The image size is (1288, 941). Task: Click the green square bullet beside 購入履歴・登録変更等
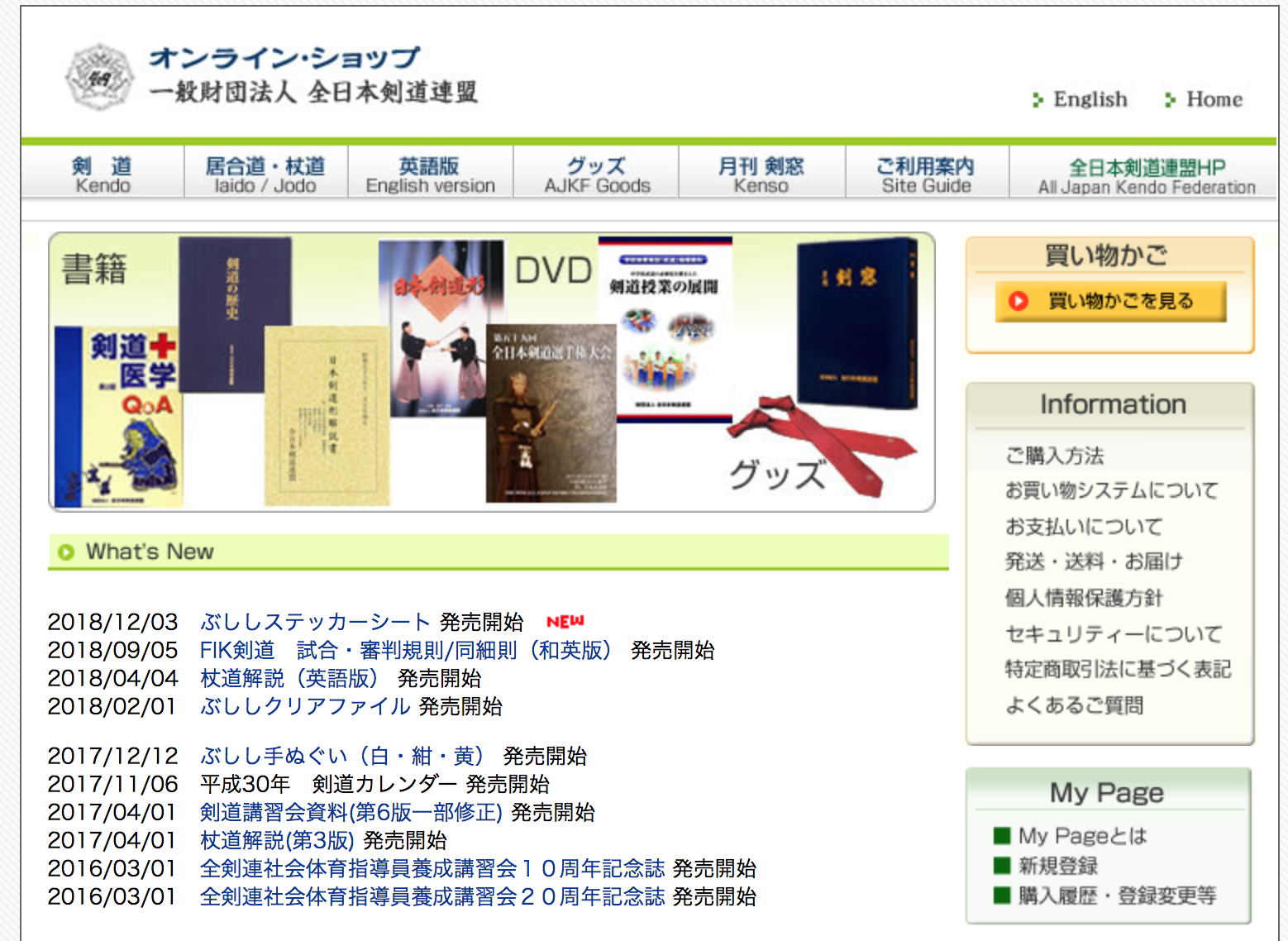click(1002, 895)
